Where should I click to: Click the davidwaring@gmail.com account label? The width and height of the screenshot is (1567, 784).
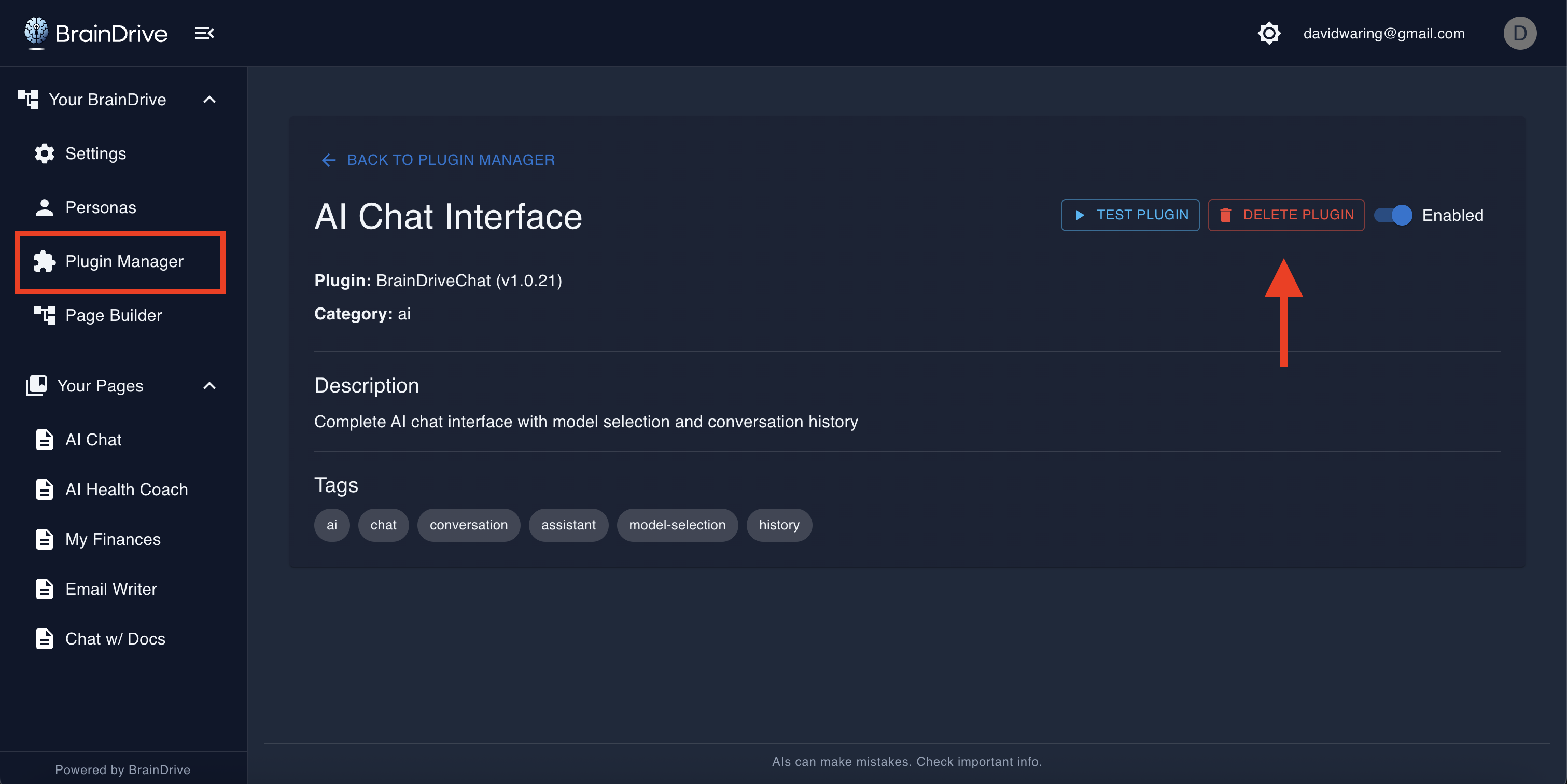(1384, 33)
